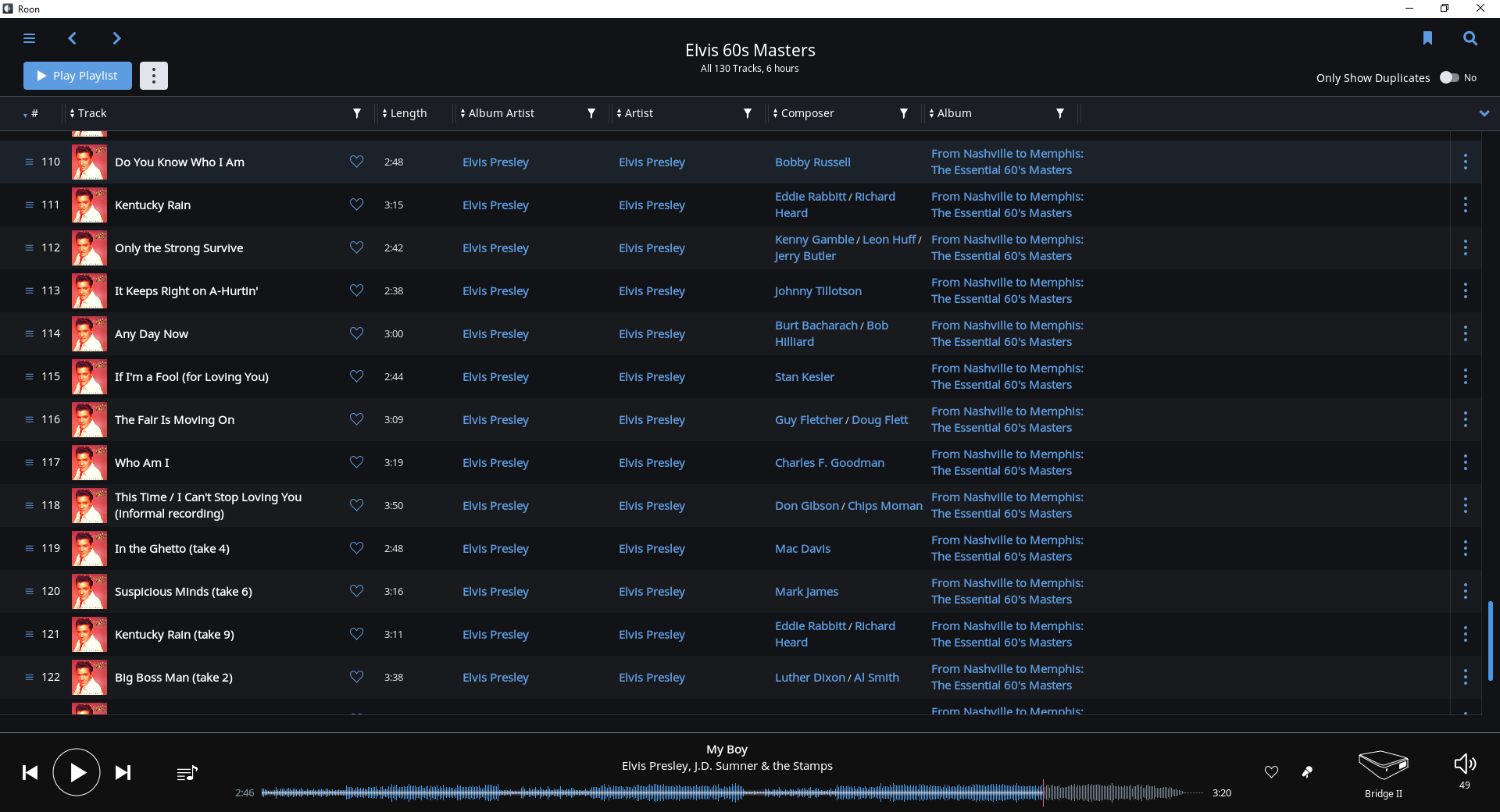Open the search magnifier icon

coord(1470,38)
